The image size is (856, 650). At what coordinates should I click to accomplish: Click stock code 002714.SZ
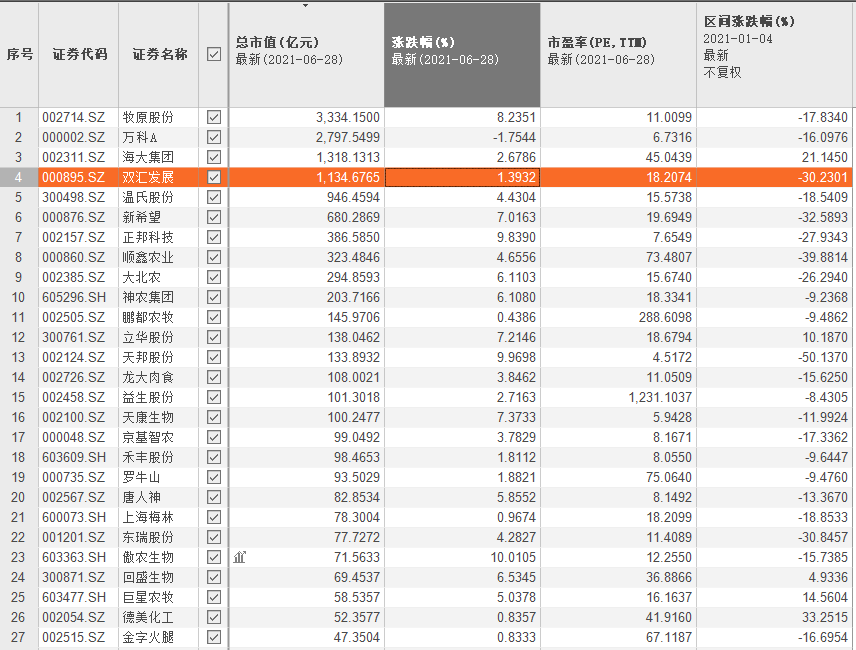coord(74,117)
